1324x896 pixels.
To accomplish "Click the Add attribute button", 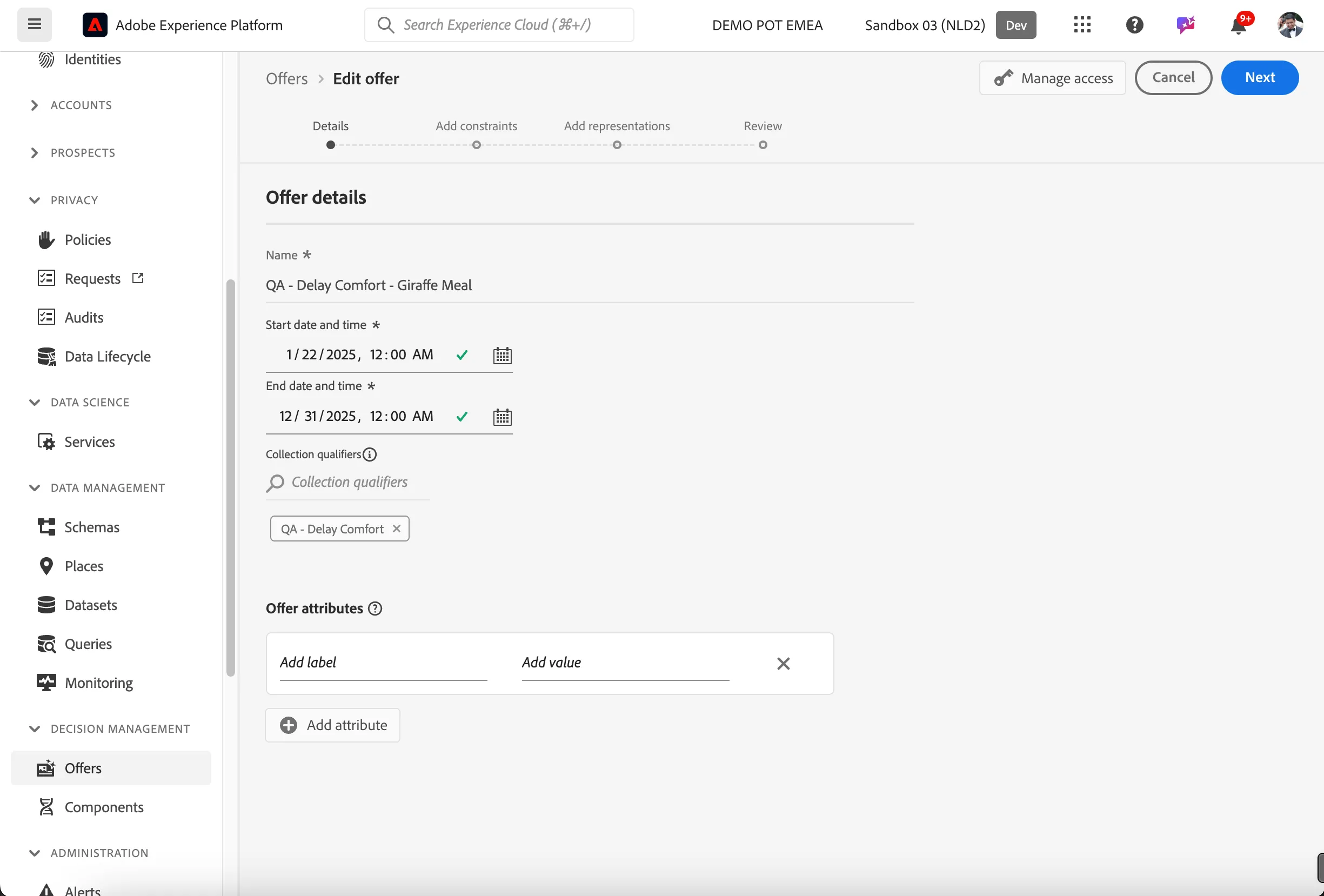I will [333, 725].
